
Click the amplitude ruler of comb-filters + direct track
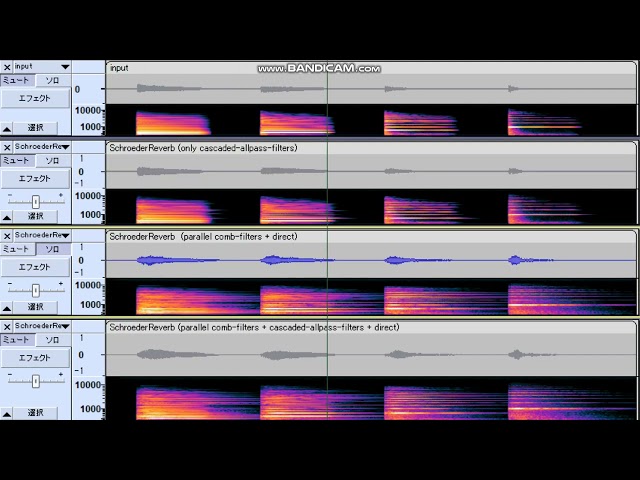(89, 260)
